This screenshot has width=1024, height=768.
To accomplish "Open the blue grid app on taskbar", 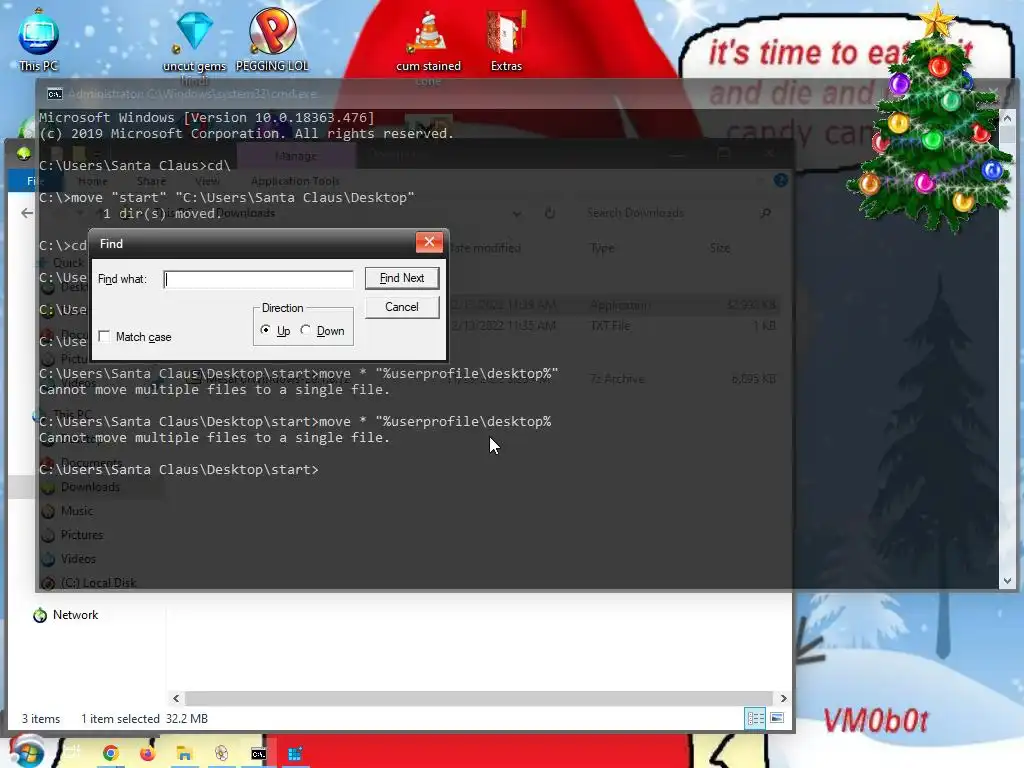I will pos(295,754).
